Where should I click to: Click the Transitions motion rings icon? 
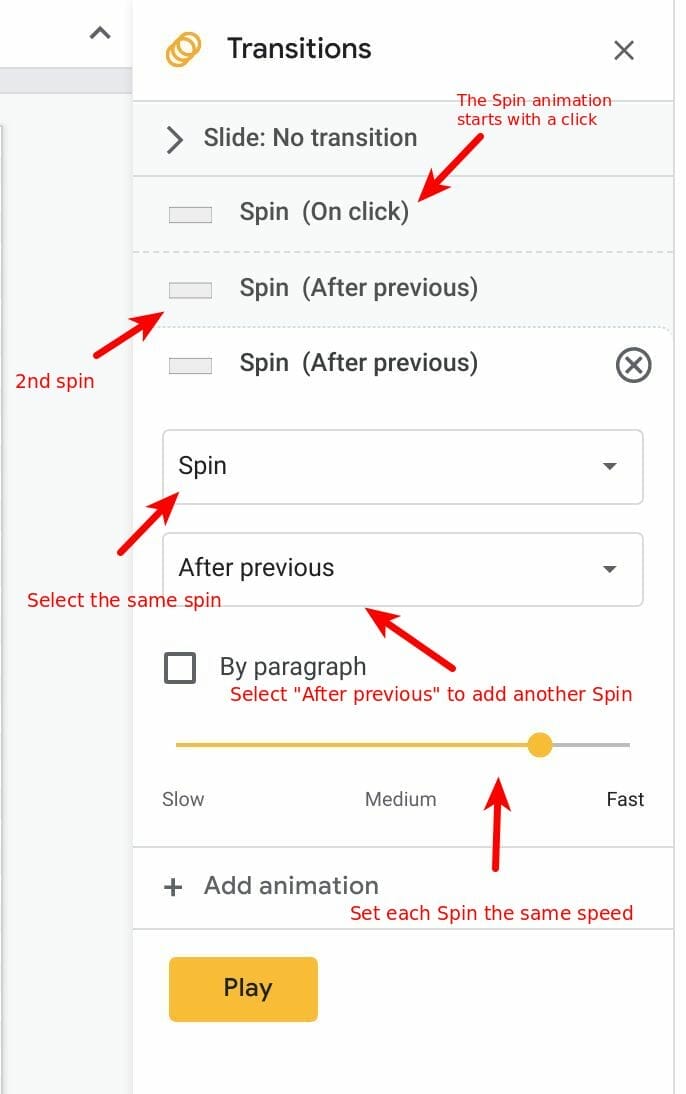coord(184,50)
